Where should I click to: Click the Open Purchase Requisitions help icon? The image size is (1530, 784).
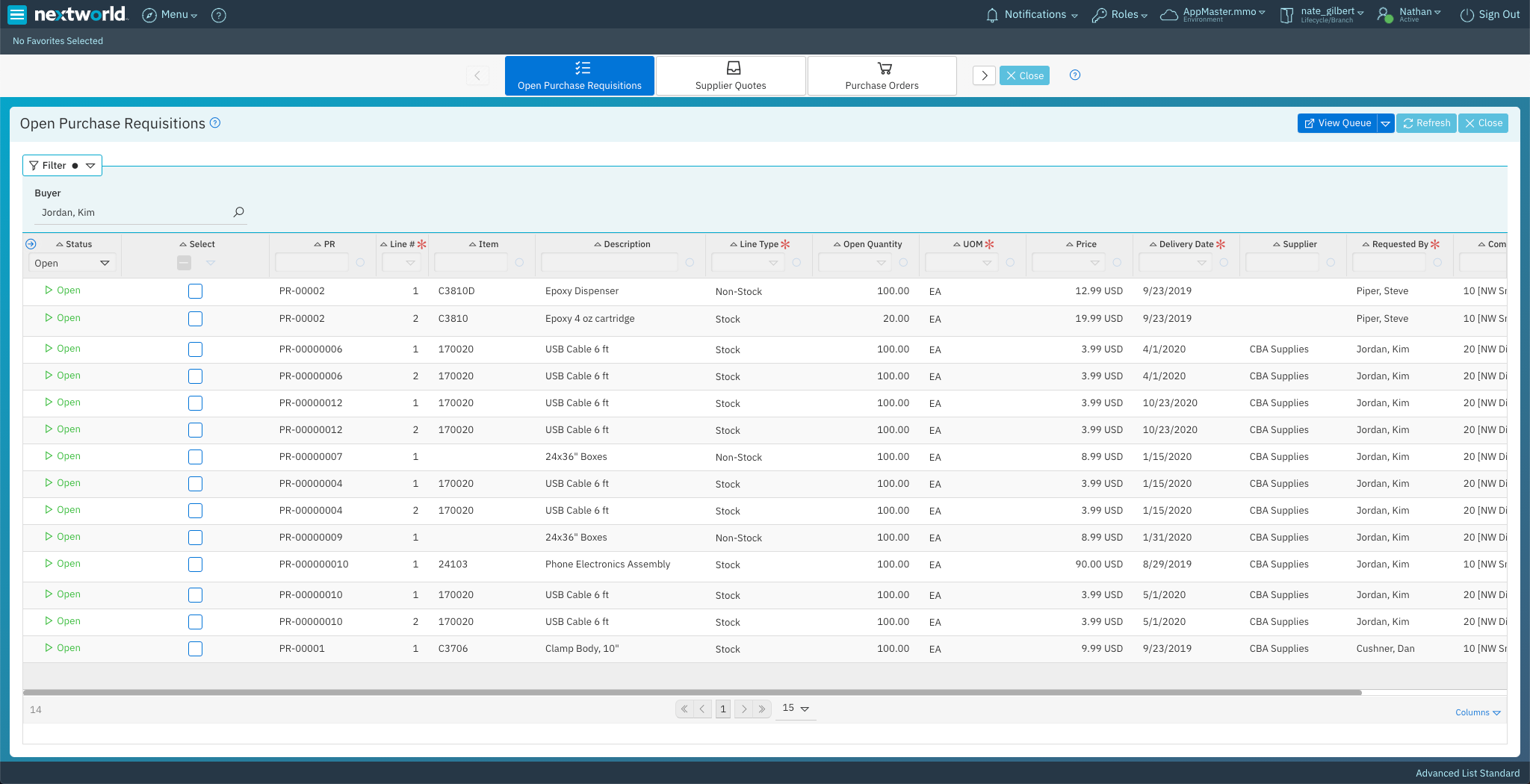click(215, 123)
